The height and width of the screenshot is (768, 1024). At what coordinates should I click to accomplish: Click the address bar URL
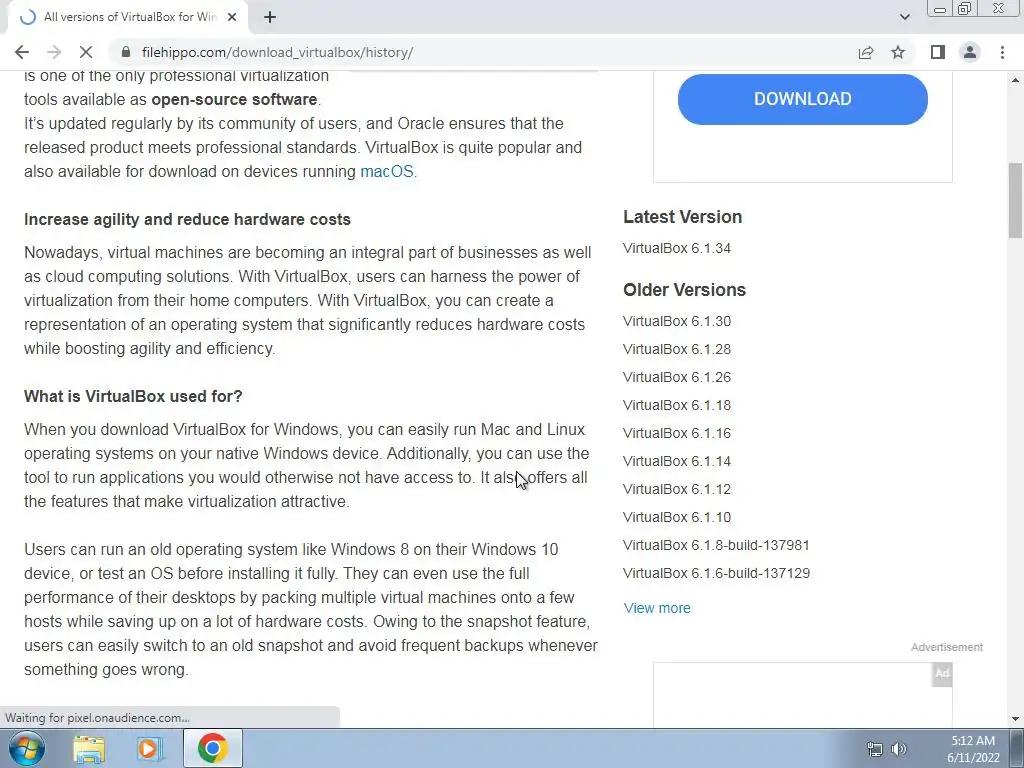(277, 52)
